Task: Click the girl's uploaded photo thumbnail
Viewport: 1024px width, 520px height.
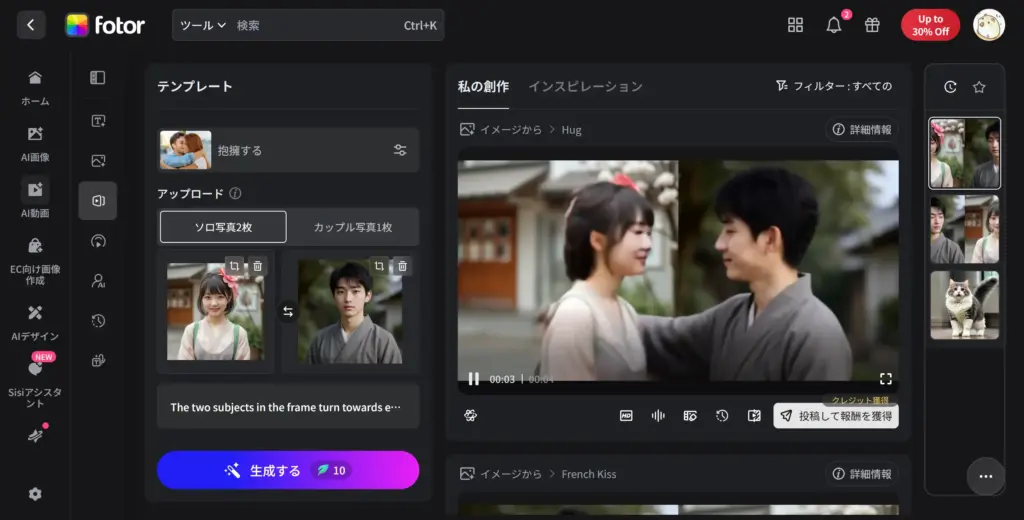Action: 216,312
